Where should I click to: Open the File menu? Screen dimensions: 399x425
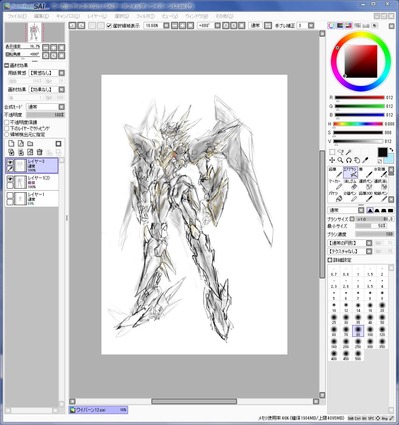pyautogui.click(x=15, y=16)
